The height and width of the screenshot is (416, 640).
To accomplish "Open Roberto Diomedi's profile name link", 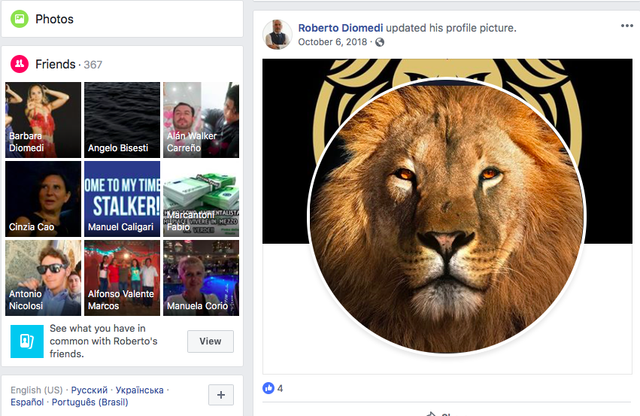I will point(340,28).
